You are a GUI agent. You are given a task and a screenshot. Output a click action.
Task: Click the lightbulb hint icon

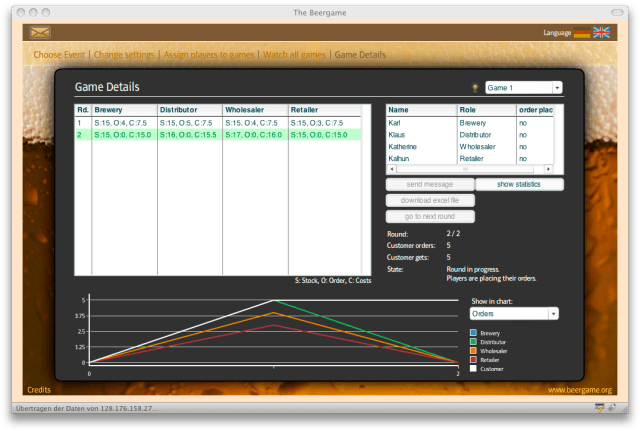click(473, 88)
